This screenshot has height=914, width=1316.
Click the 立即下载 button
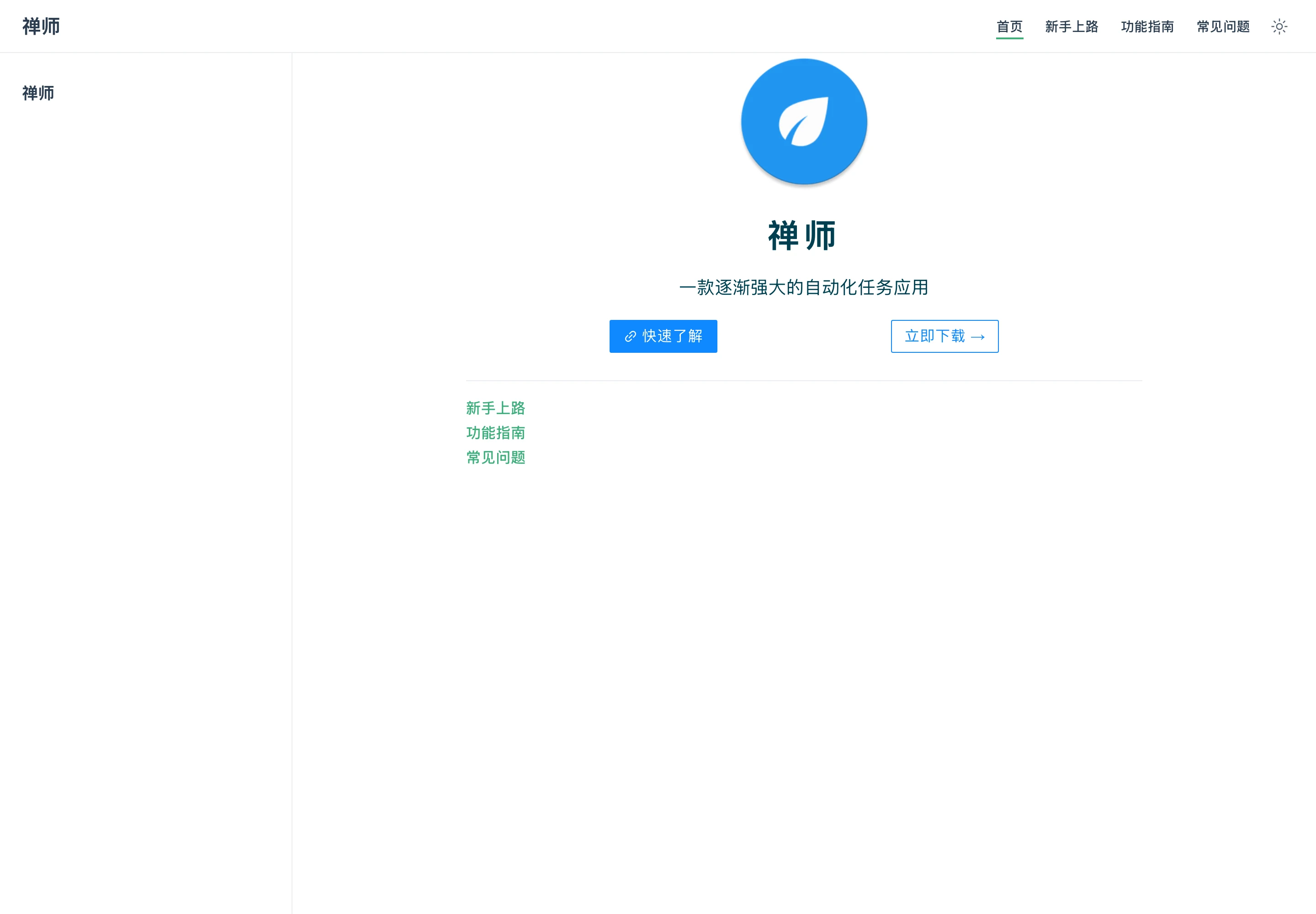945,336
